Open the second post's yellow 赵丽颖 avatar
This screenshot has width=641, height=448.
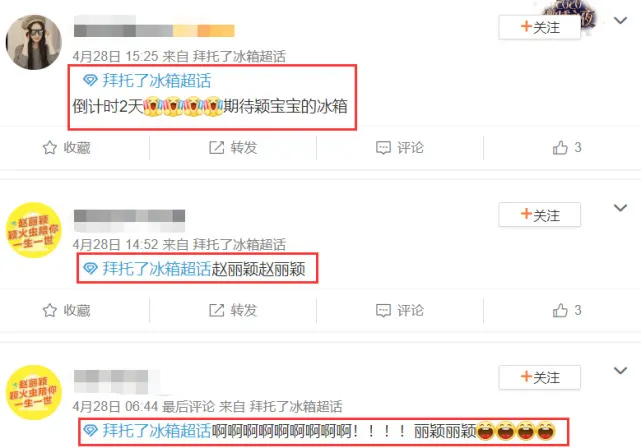pyautogui.click(x=34, y=230)
